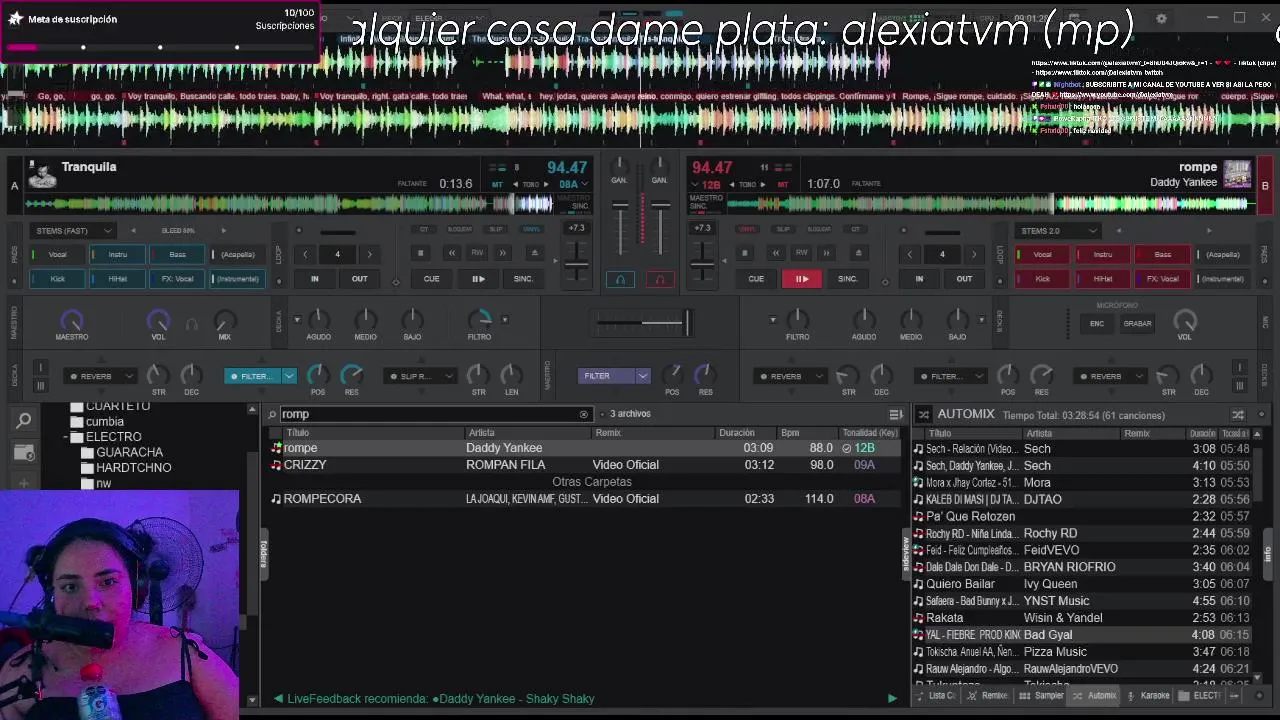This screenshot has width=1280, height=720.
Task: Switch to the Karaoke tab
Action: 1147,696
